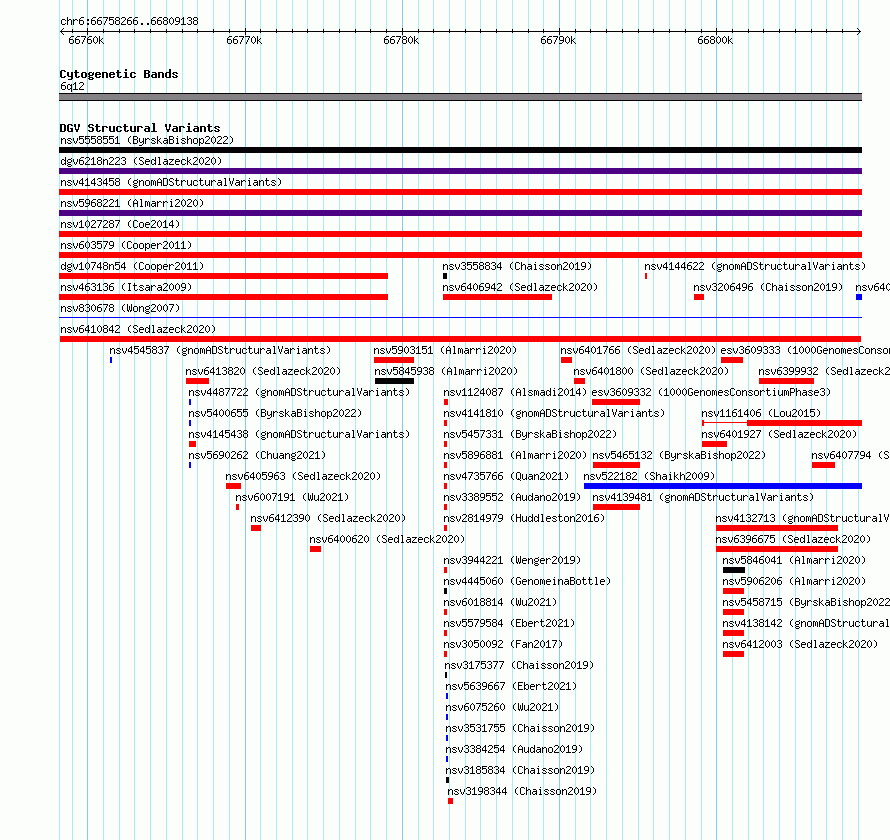Select nsv5896881 (Almarri2020) label
Image resolution: width=890 pixels, height=840 pixels.
(515, 455)
